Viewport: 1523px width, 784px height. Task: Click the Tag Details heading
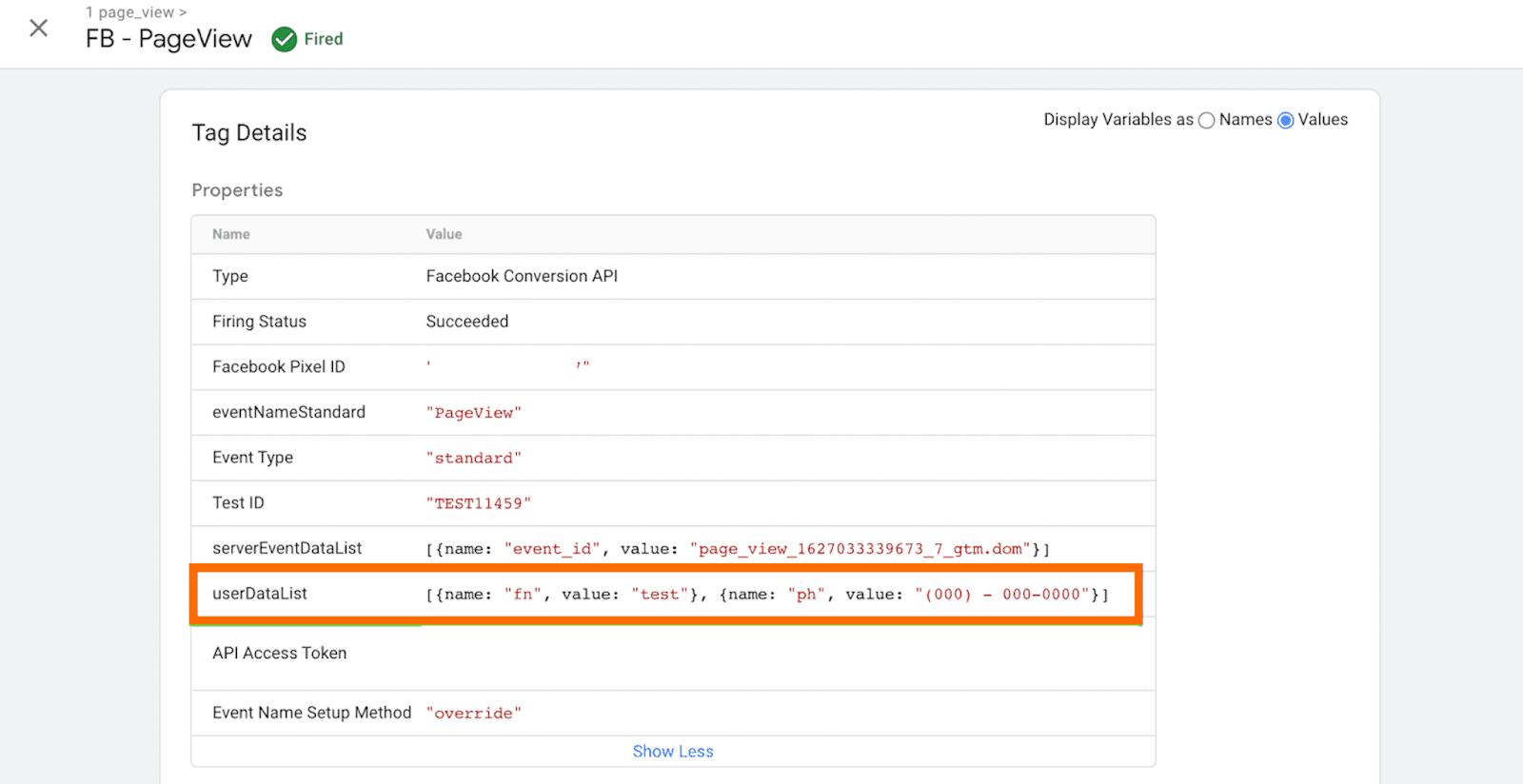coord(249,133)
